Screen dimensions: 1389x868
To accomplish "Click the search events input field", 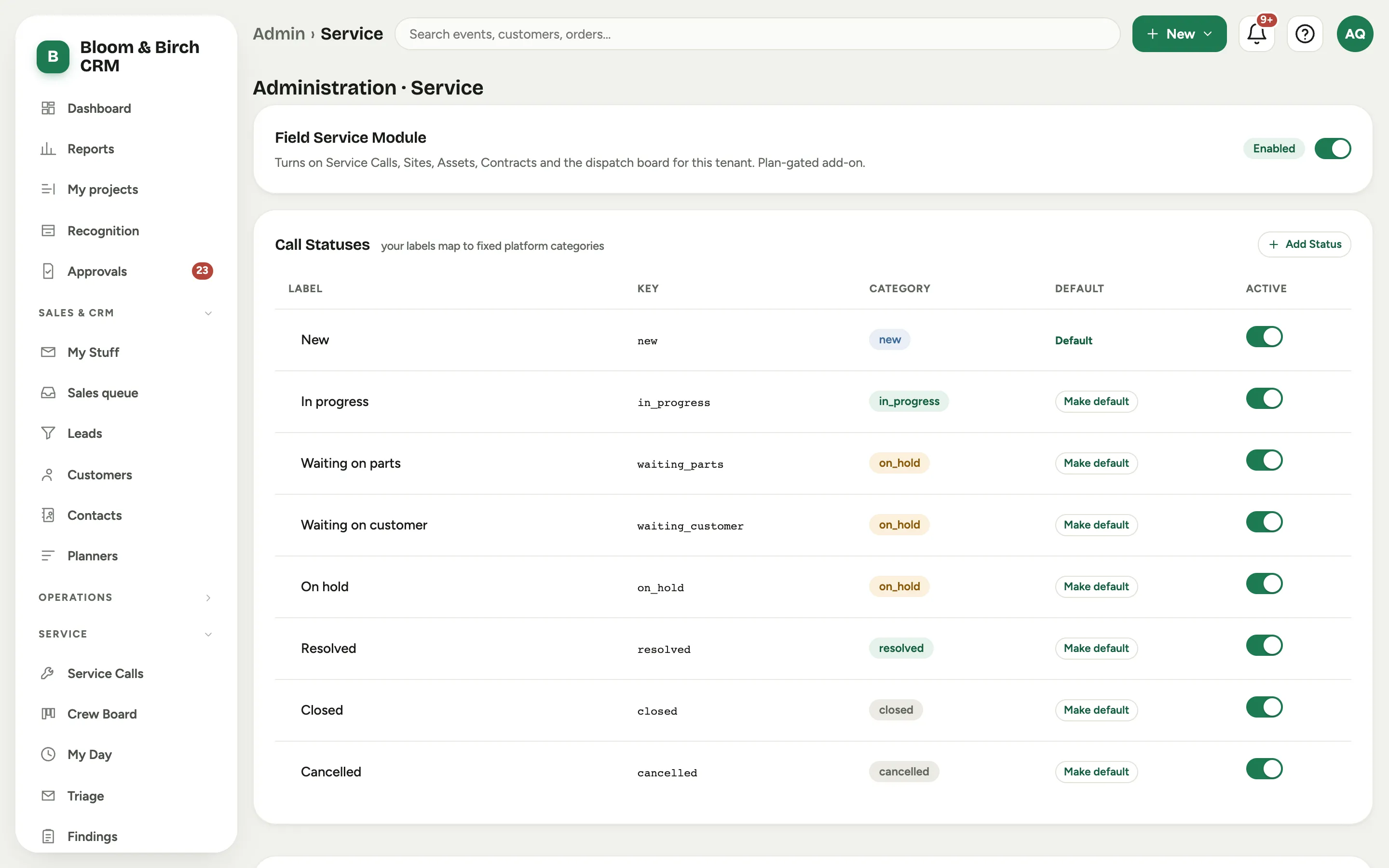I will tap(757, 34).
